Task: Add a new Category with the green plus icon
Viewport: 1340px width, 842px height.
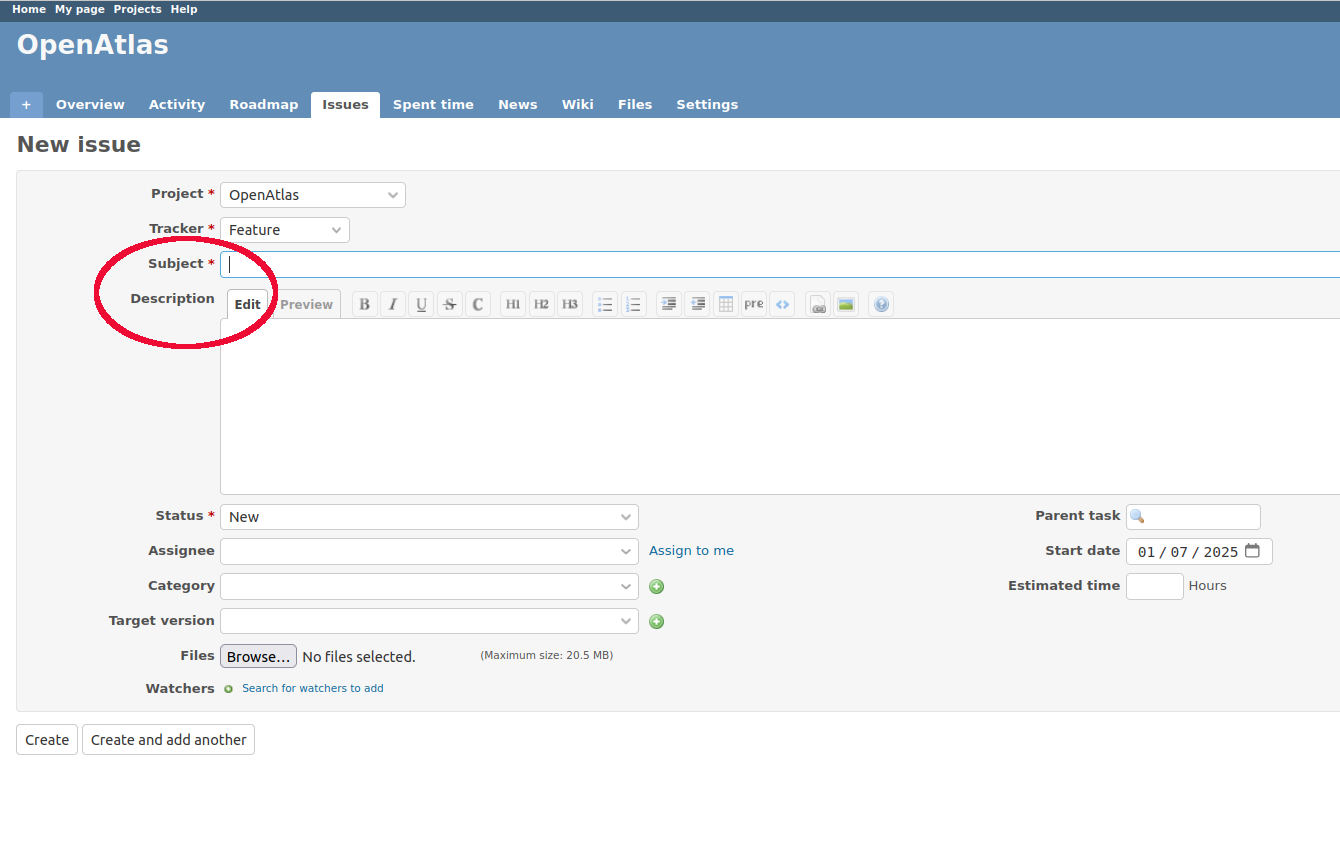Action: (656, 586)
